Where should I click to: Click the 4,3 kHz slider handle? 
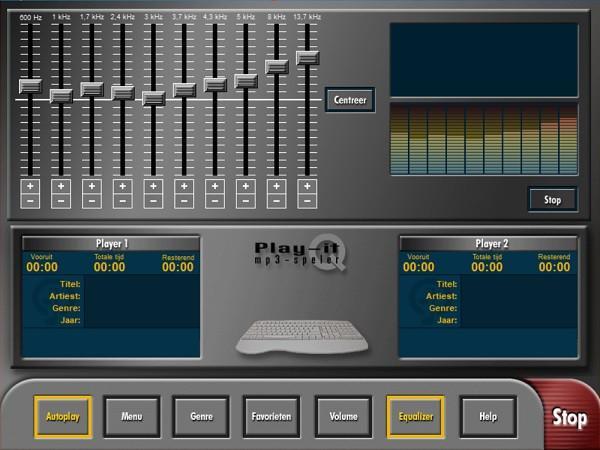click(215, 85)
